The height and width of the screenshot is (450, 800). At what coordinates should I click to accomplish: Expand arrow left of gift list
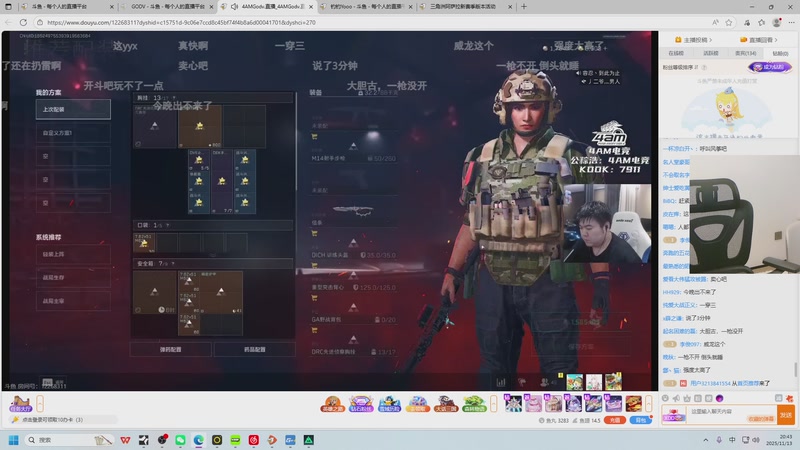[493, 404]
